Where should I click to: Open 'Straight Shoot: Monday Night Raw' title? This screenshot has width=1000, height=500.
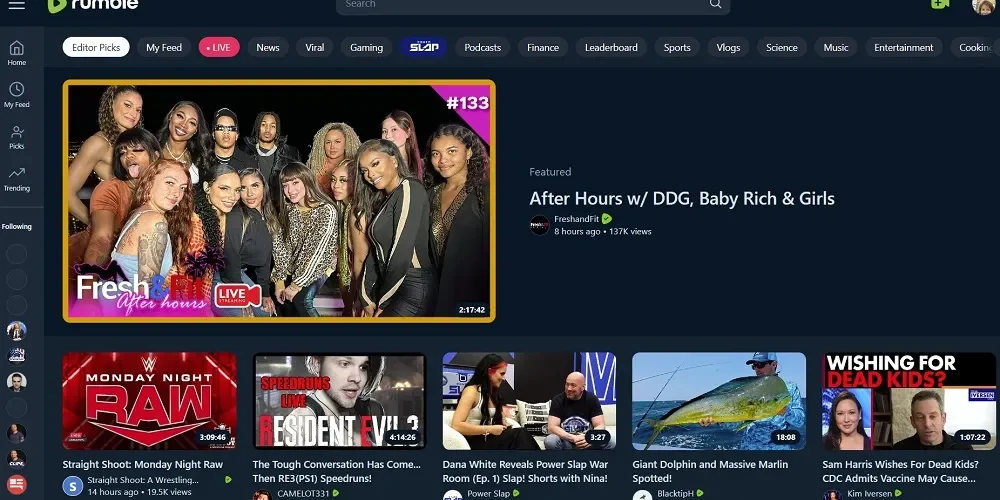(x=143, y=464)
